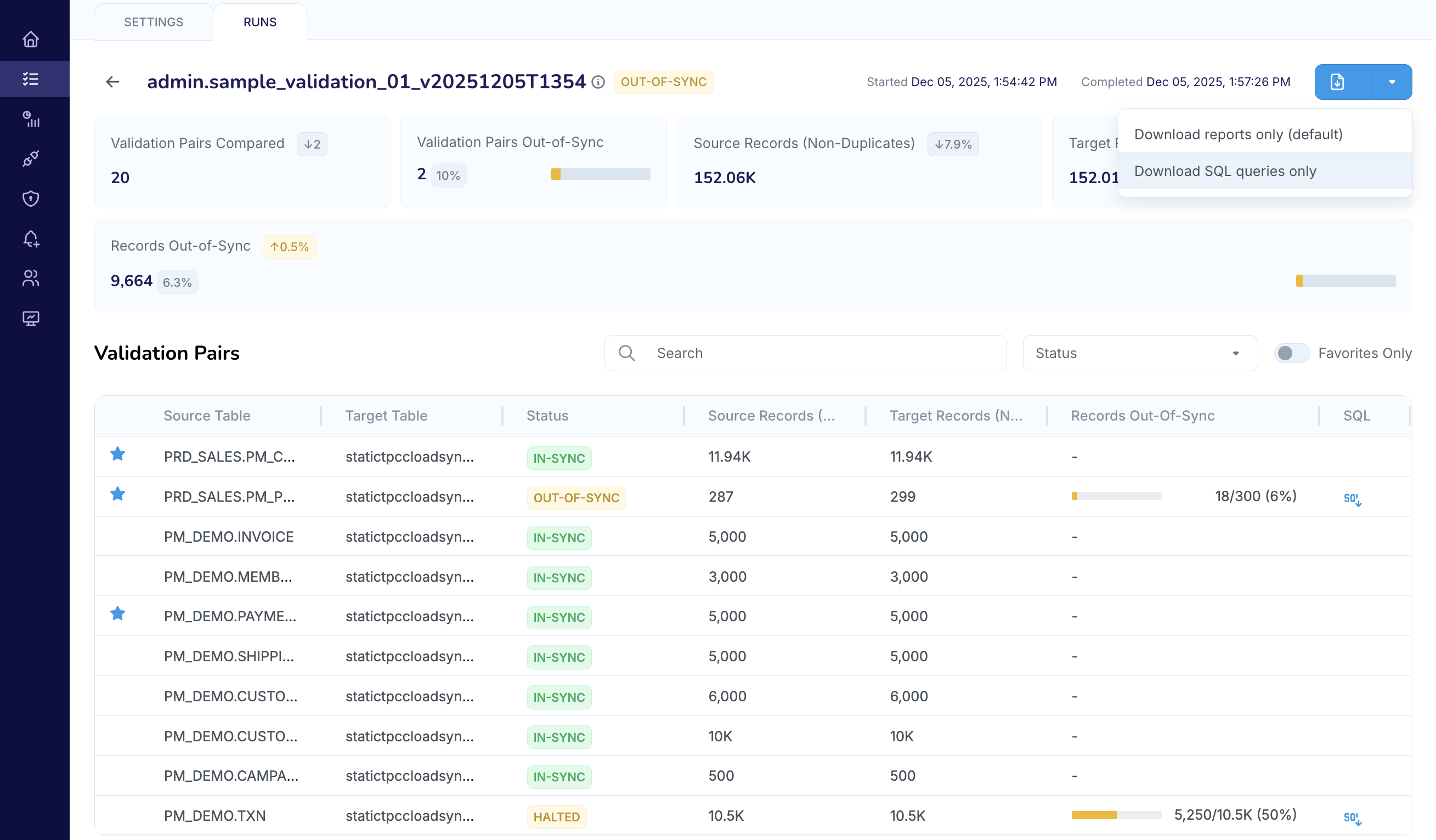Click the monitor dashboard icon in sidebar
This screenshot has height=840, width=1436.
tap(31, 319)
